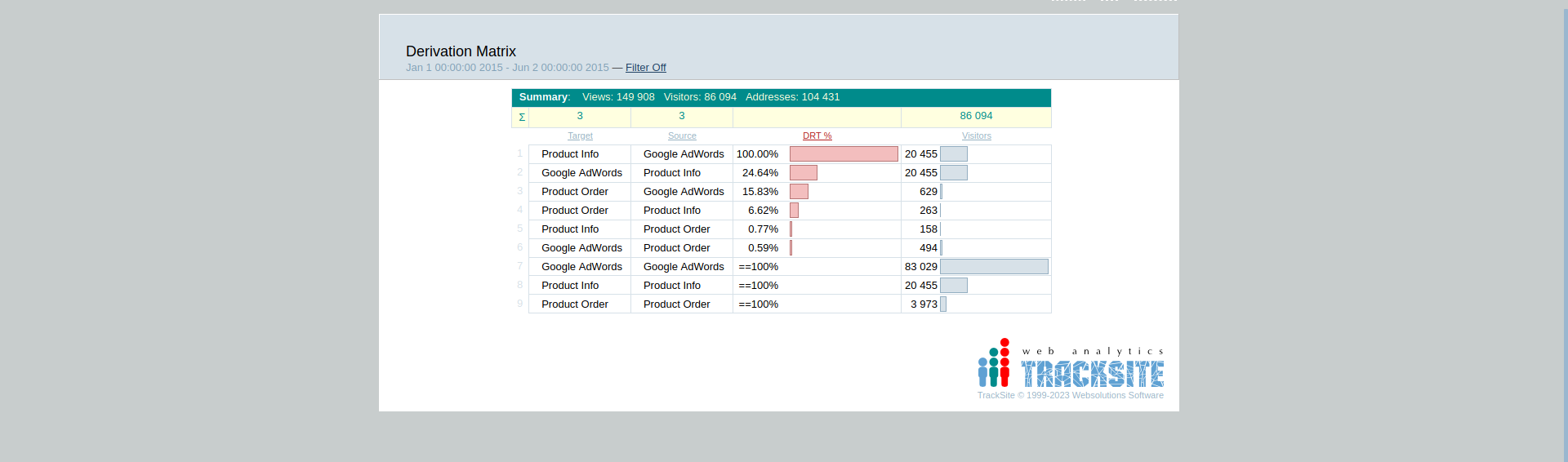Image resolution: width=1568 pixels, height=462 pixels.
Task: Click the sigma totals symbol
Action: [x=521, y=118]
